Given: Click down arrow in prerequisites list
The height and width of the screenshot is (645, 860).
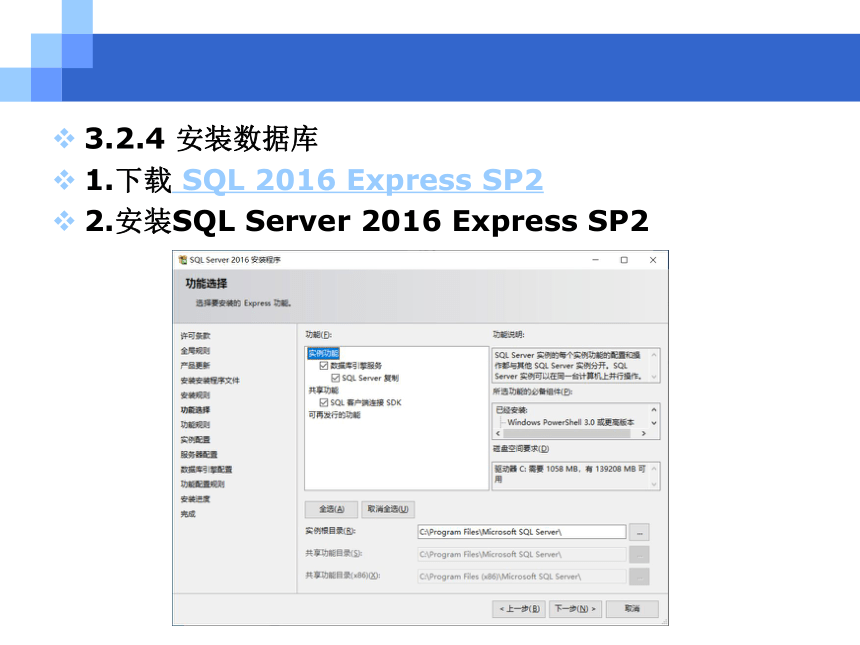Looking at the screenshot, I should (x=654, y=423).
